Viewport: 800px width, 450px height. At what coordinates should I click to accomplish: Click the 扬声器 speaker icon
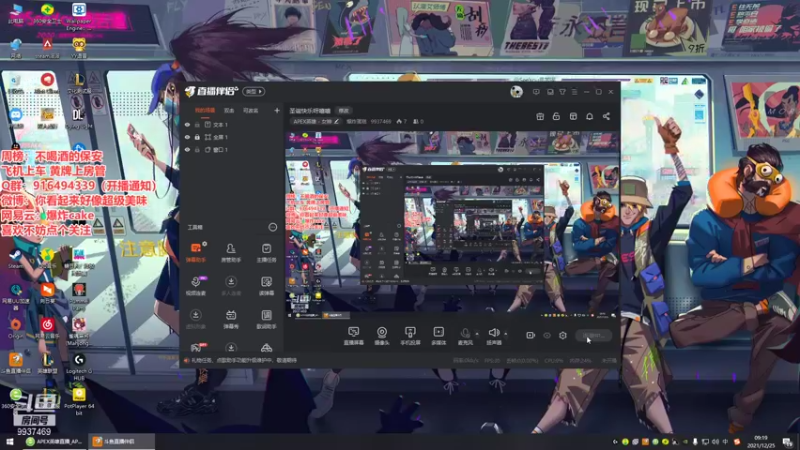coord(493,333)
